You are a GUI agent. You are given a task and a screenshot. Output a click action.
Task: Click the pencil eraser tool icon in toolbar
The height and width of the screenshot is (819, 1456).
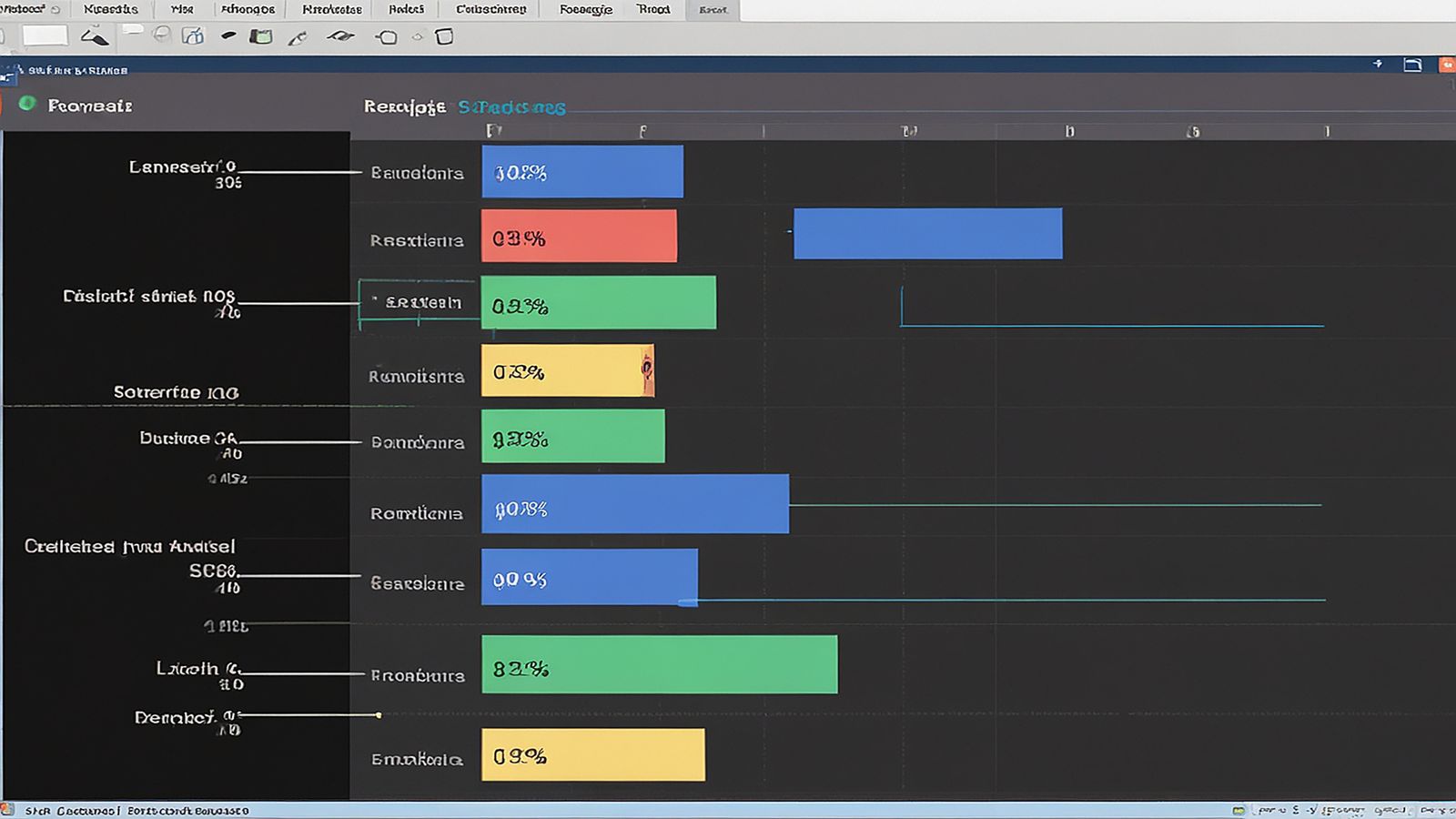point(94,37)
